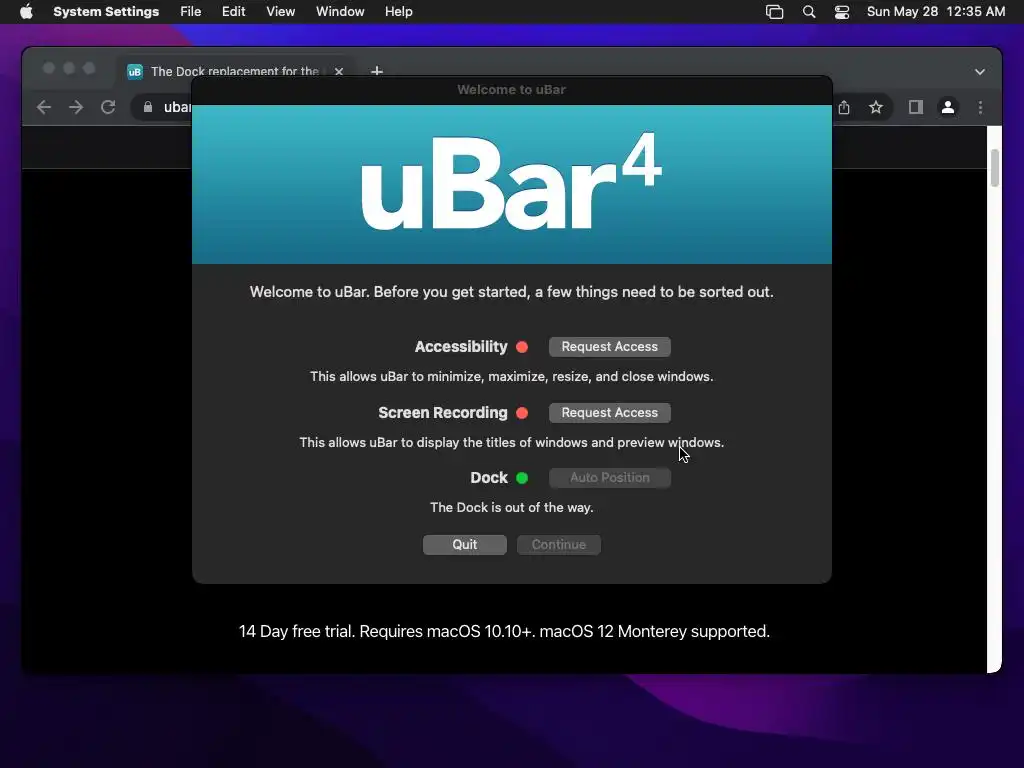Open a new browser tab

[377, 71]
